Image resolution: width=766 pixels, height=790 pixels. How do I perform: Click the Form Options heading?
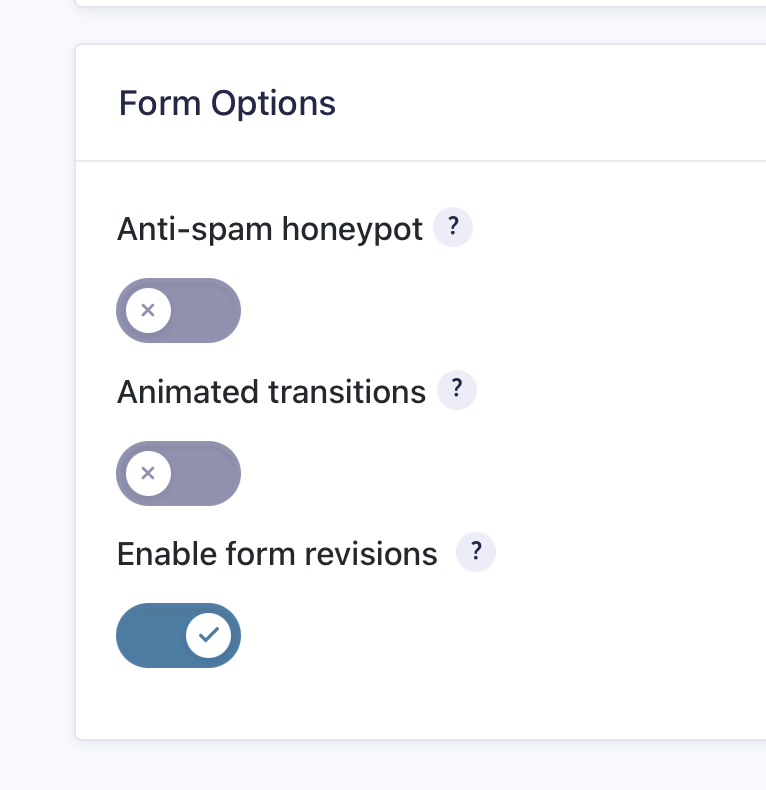[227, 103]
